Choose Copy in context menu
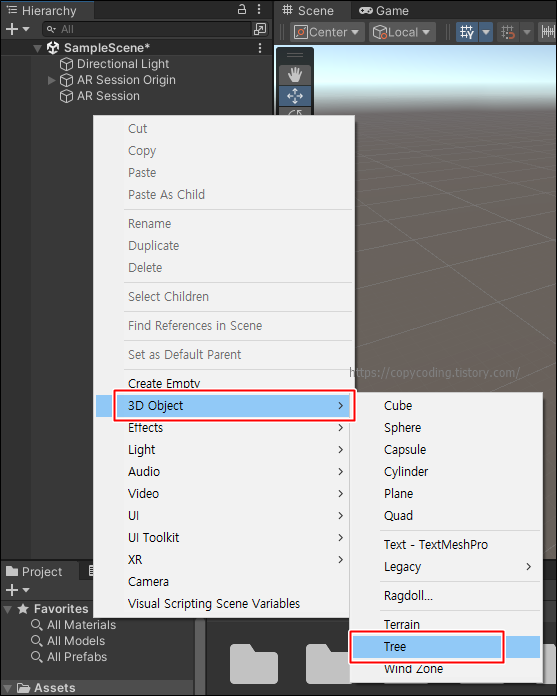557x696 pixels. click(225, 151)
